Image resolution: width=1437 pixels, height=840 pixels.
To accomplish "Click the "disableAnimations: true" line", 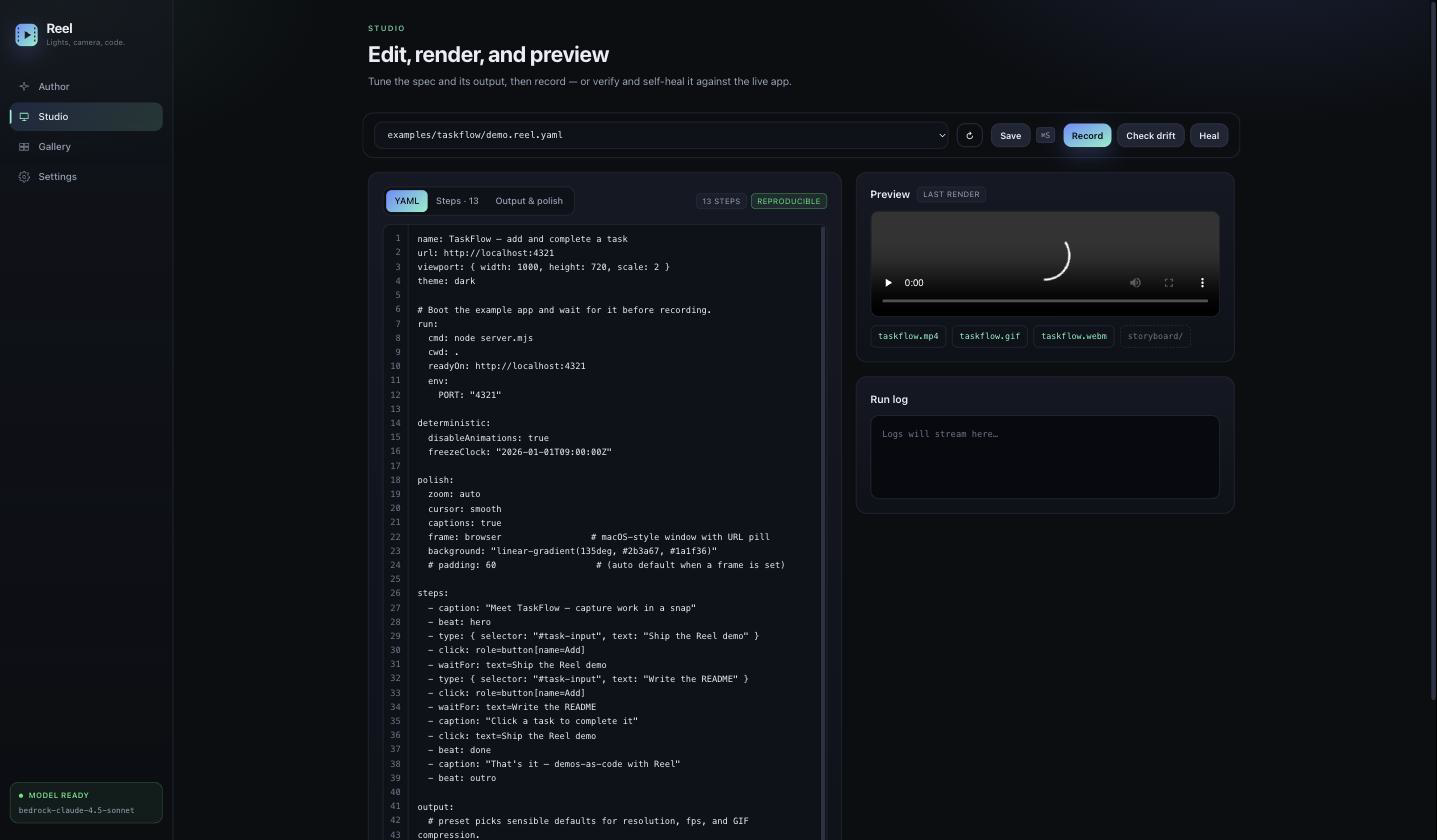I will click(489, 438).
